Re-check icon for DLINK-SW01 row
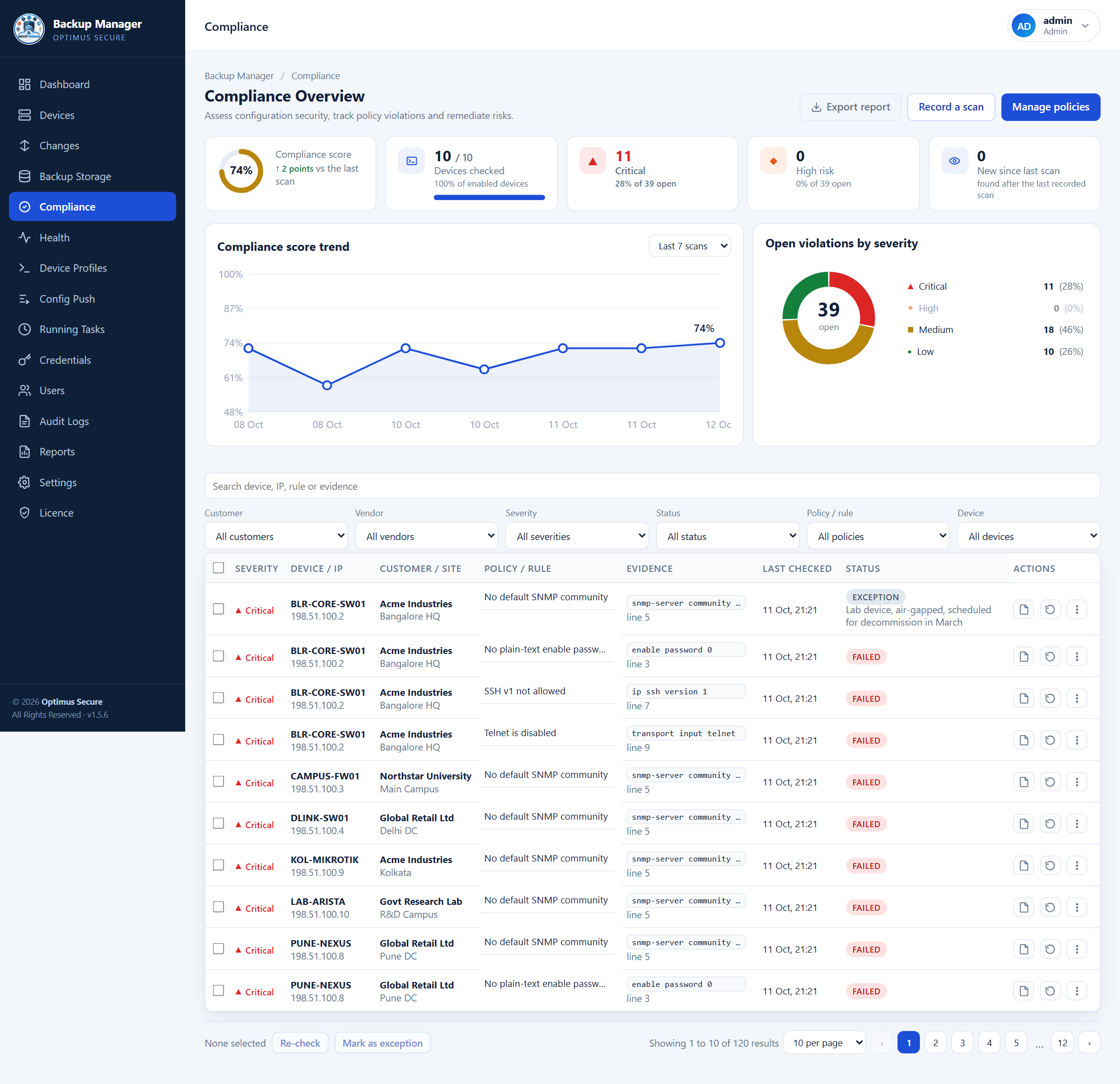The height and width of the screenshot is (1084, 1120). coord(1050,823)
